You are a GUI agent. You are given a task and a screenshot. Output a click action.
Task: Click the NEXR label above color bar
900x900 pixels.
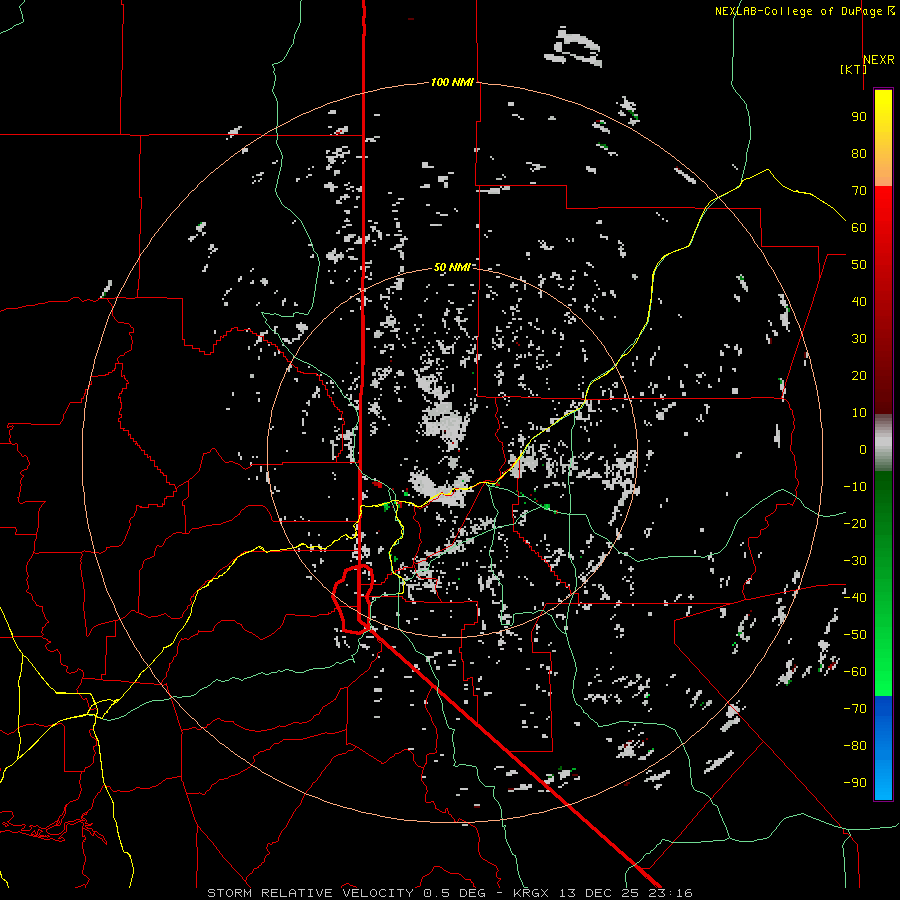click(x=879, y=60)
